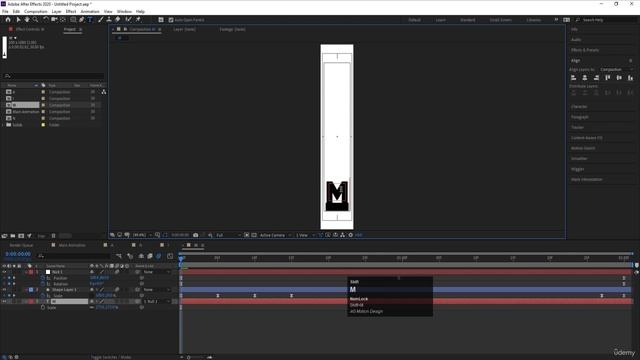
Task: Select the Roto Brush tool
Action: (x=129, y=19)
